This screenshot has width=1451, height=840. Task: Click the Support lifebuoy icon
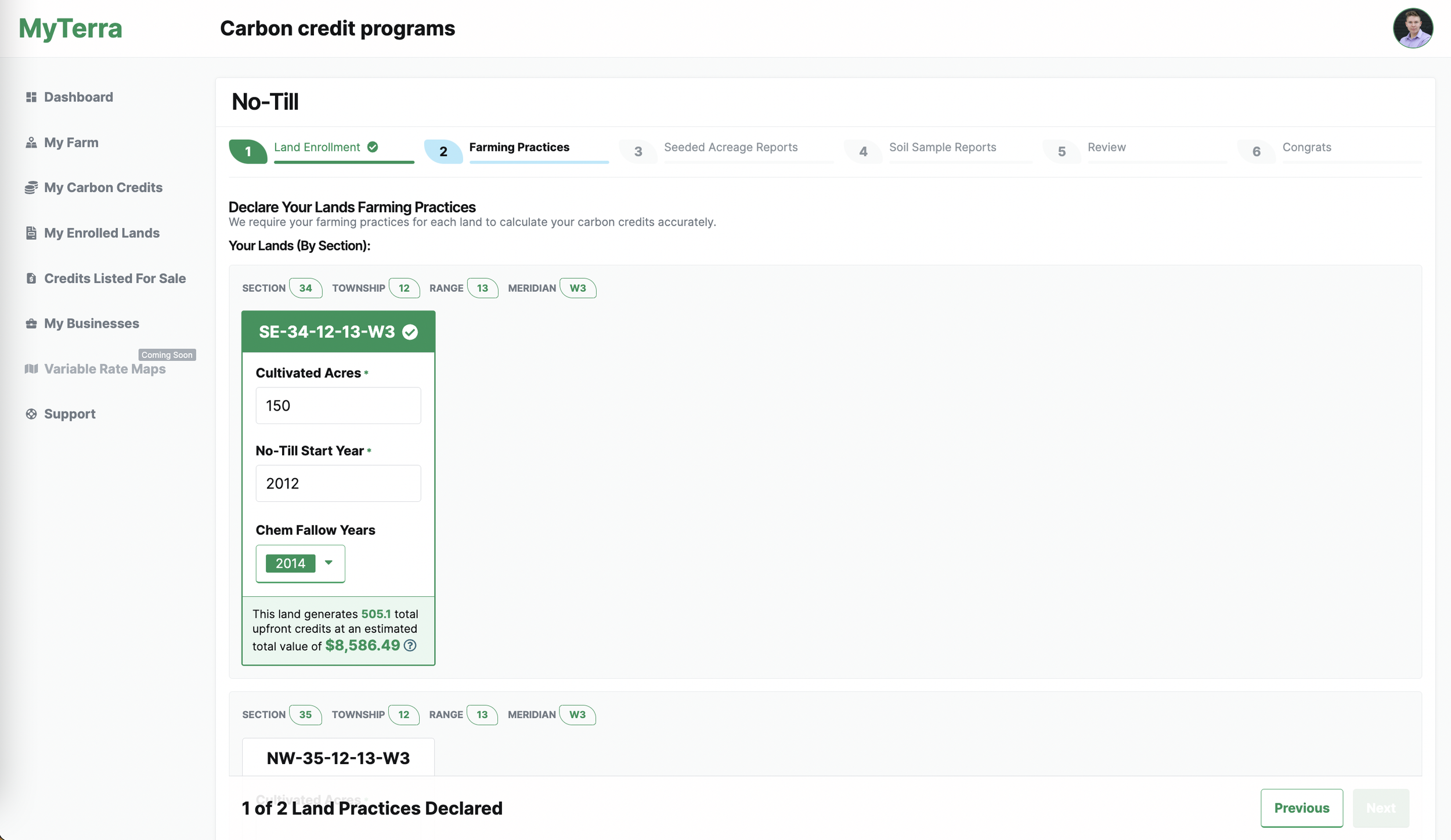[x=31, y=414]
